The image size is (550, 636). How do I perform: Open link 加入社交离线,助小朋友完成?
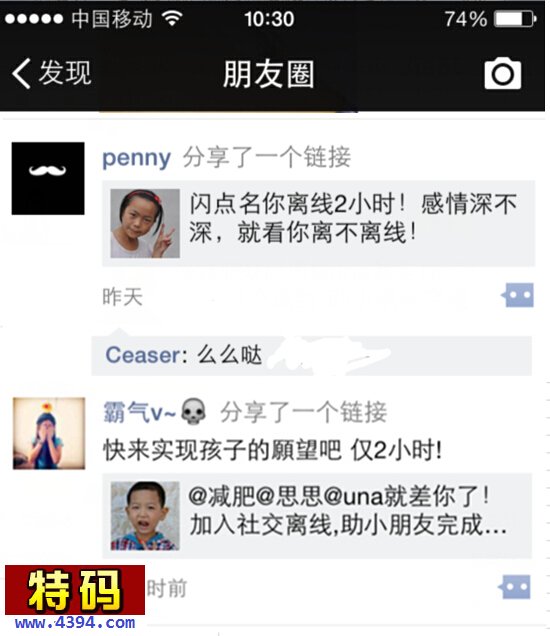(x=317, y=516)
